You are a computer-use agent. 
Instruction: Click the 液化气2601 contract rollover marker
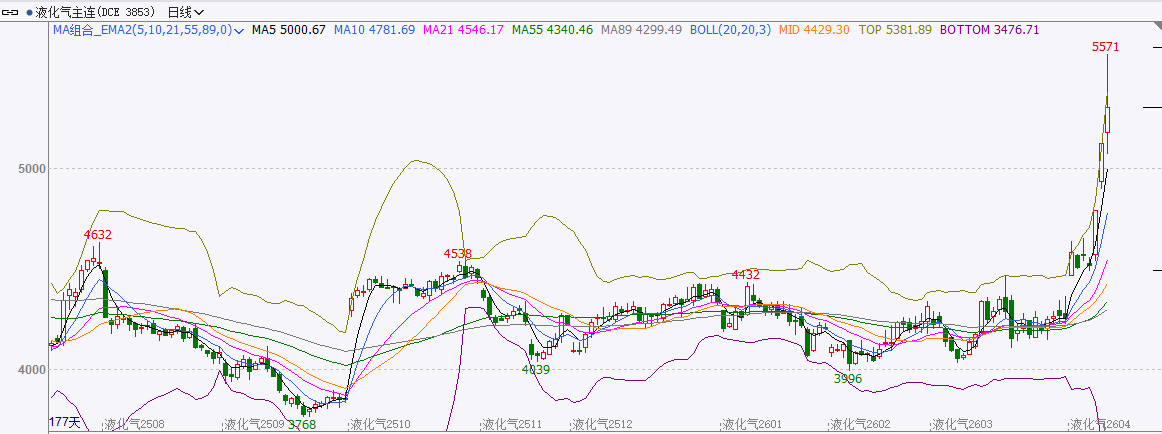tap(751, 424)
